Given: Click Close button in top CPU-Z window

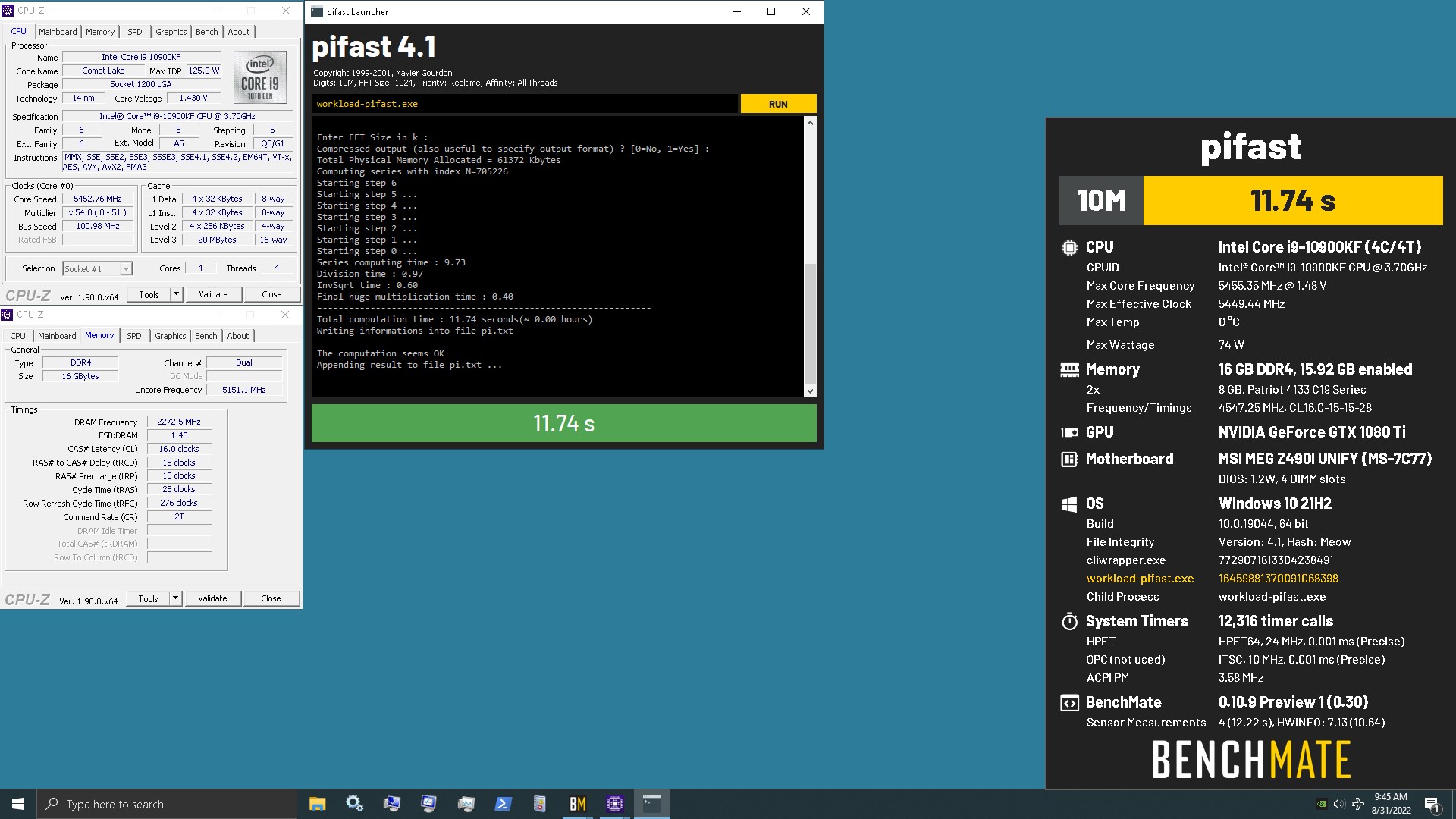Looking at the screenshot, I should [x=271, y=294].
